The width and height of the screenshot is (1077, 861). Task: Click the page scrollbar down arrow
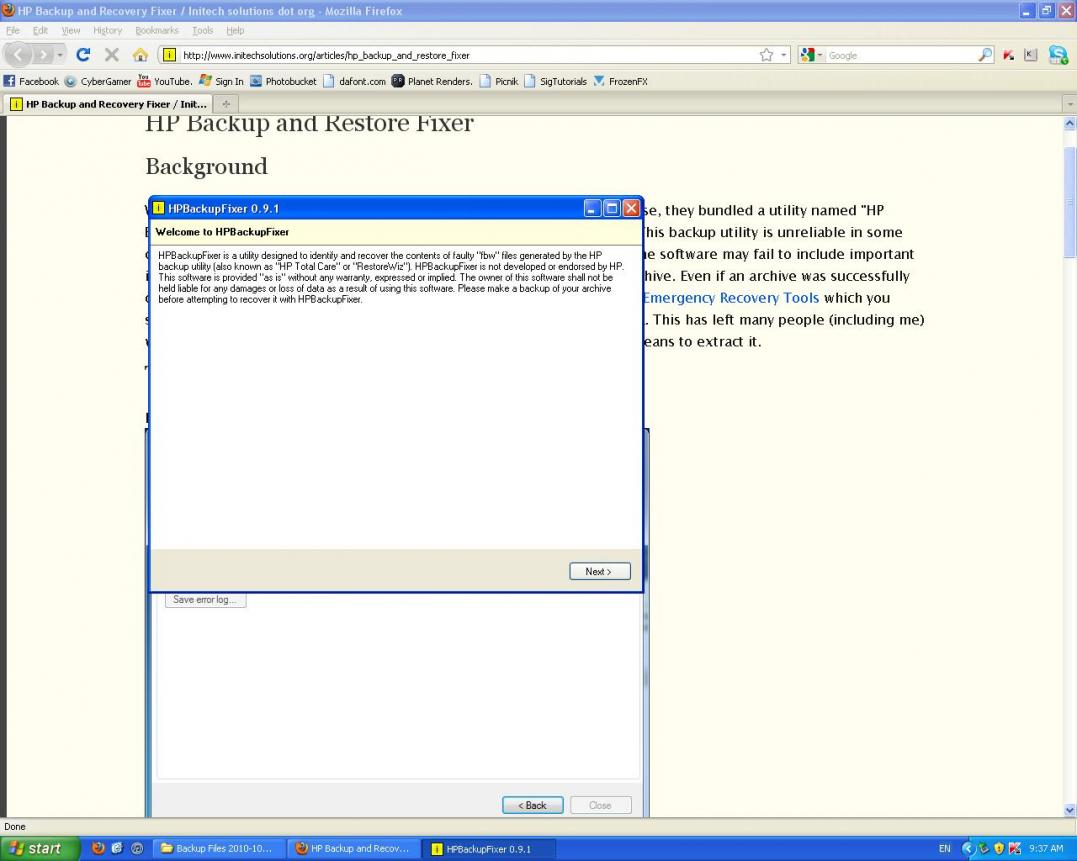coord(1069,810)
